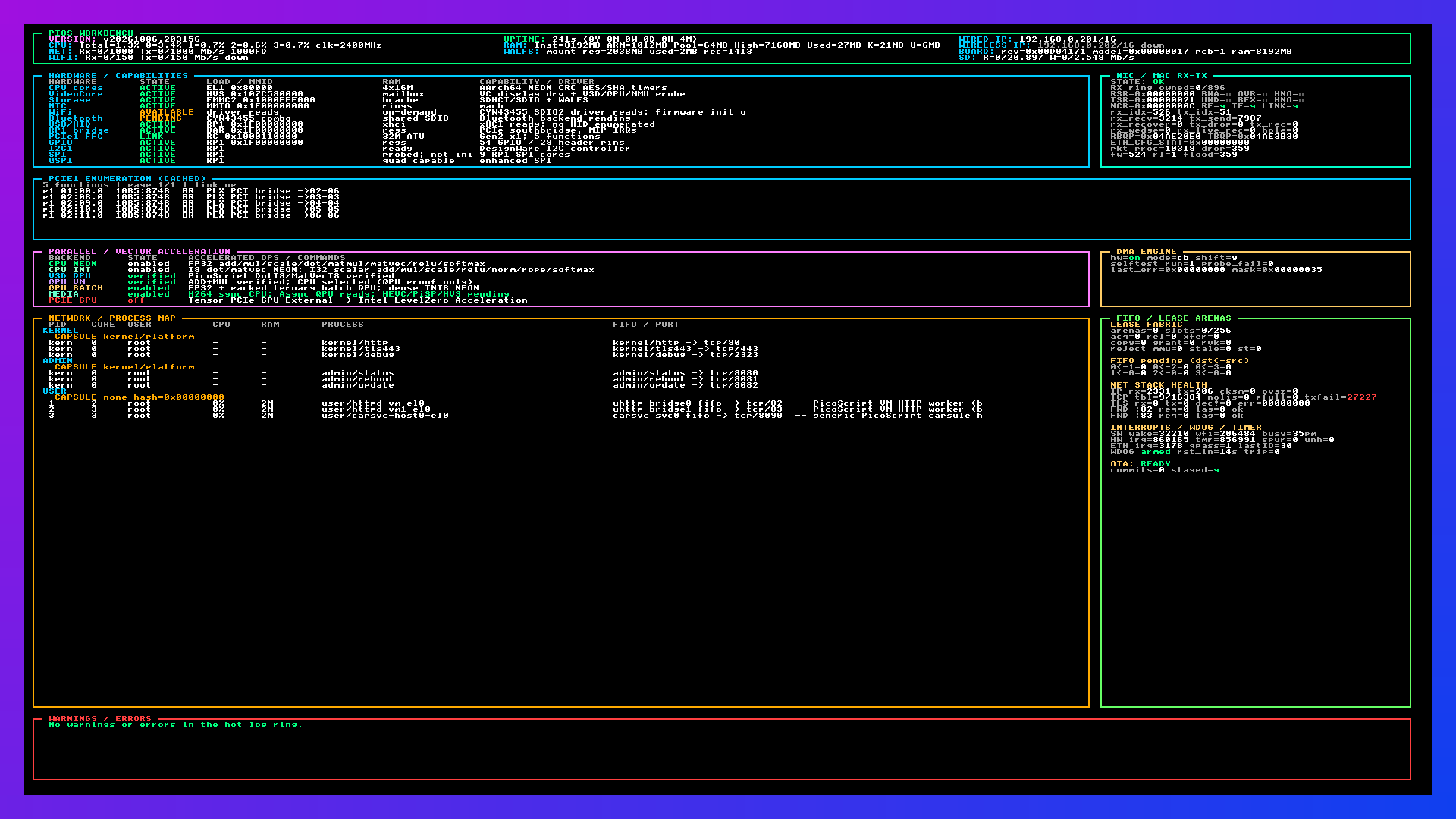Select the "NET STACK HEALTH" subheading
1456x819 pixels.
tap(1159, 385)
